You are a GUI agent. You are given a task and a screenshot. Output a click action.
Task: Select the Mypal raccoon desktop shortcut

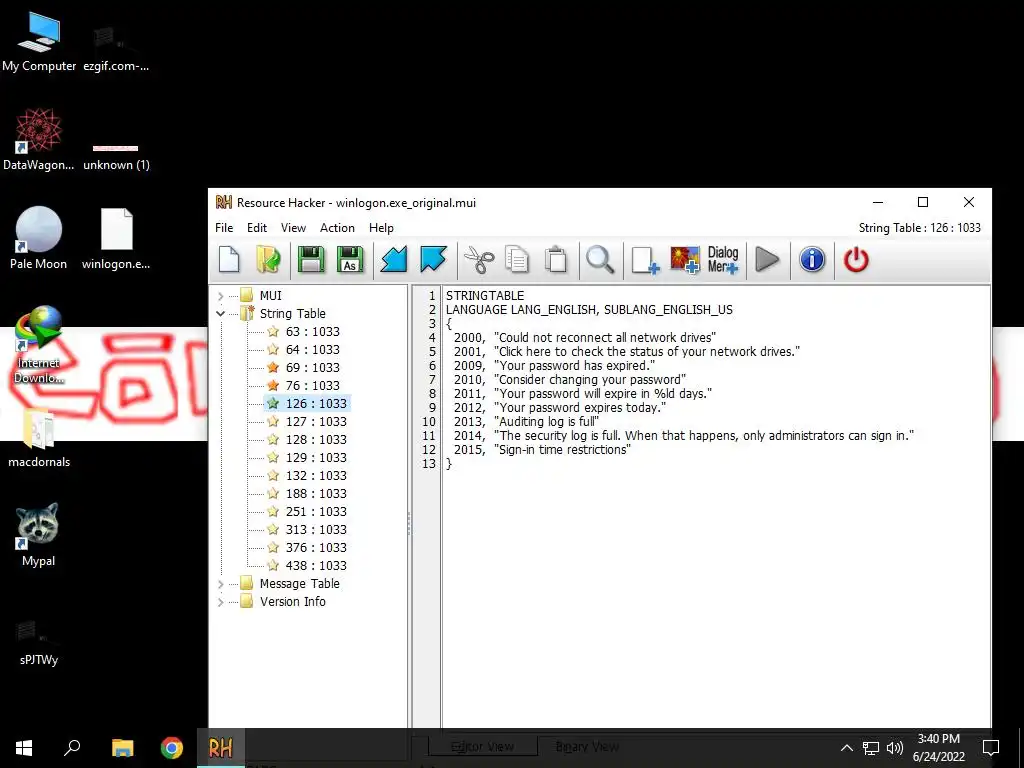coord(38,534)
